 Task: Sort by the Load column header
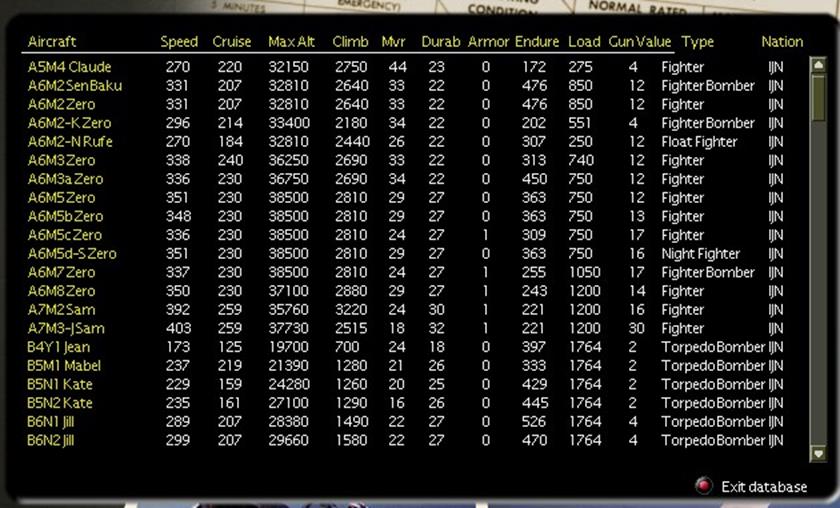[x=584, y=42]
